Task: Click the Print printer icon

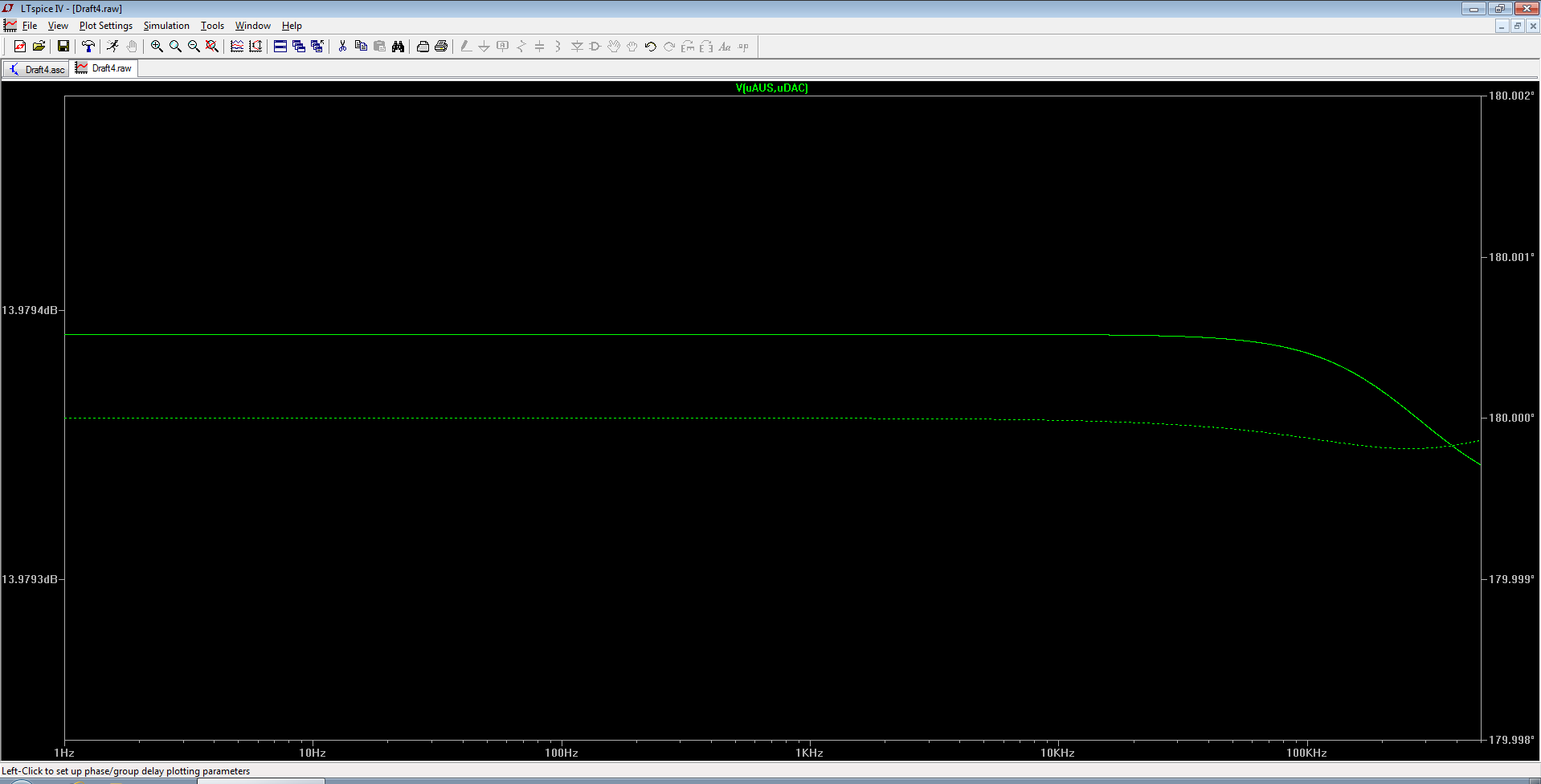Action: click(x=441, y=47)
